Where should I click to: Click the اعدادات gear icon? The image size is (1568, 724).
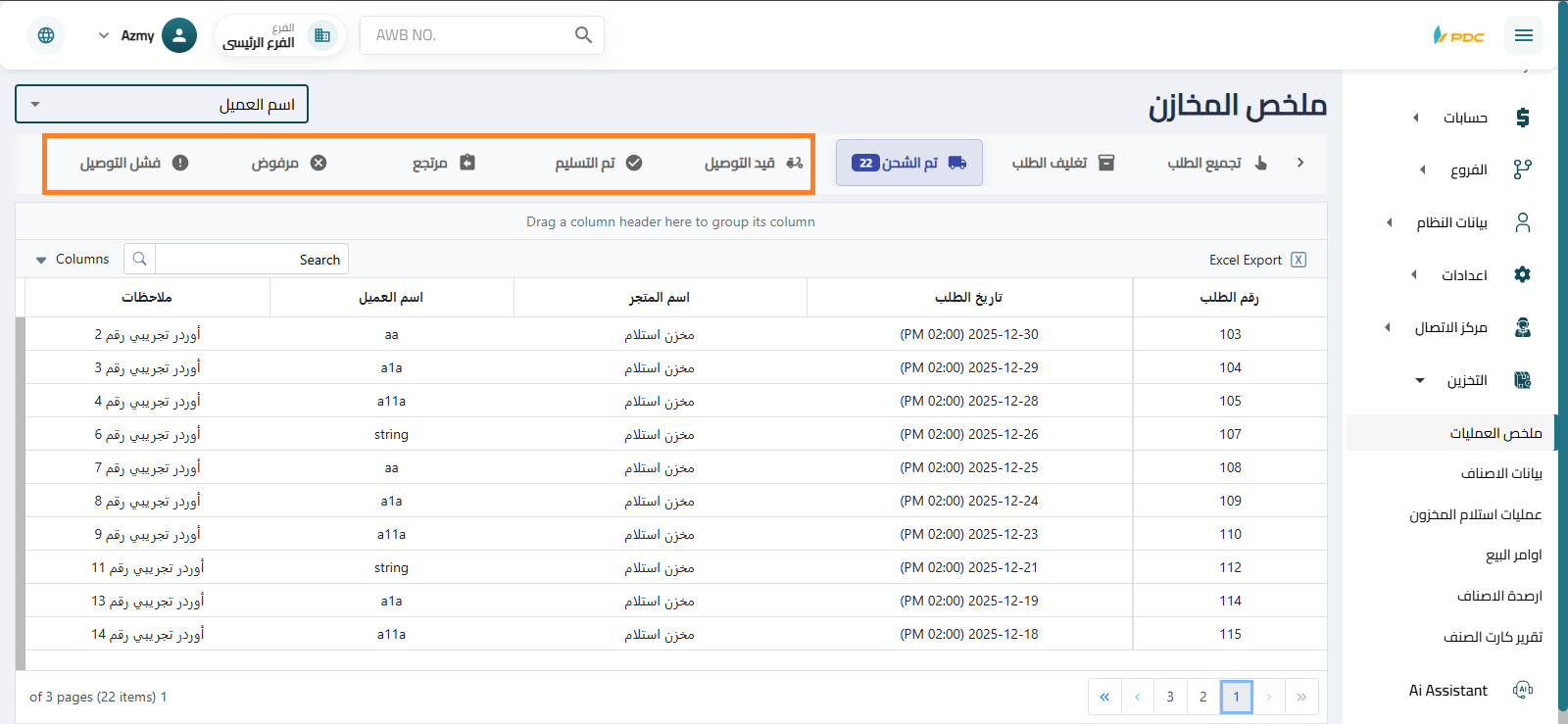pos(1522,274)
